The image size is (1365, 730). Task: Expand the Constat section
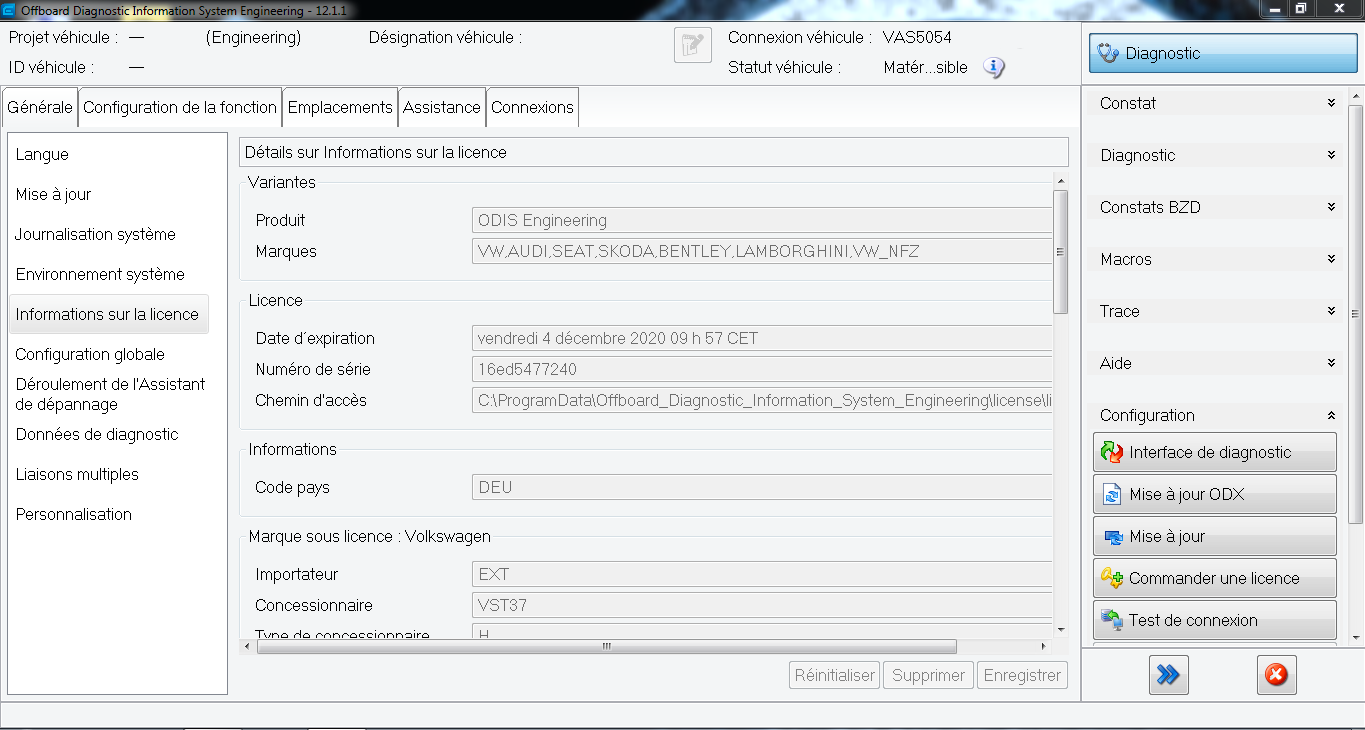(1331, 103)
